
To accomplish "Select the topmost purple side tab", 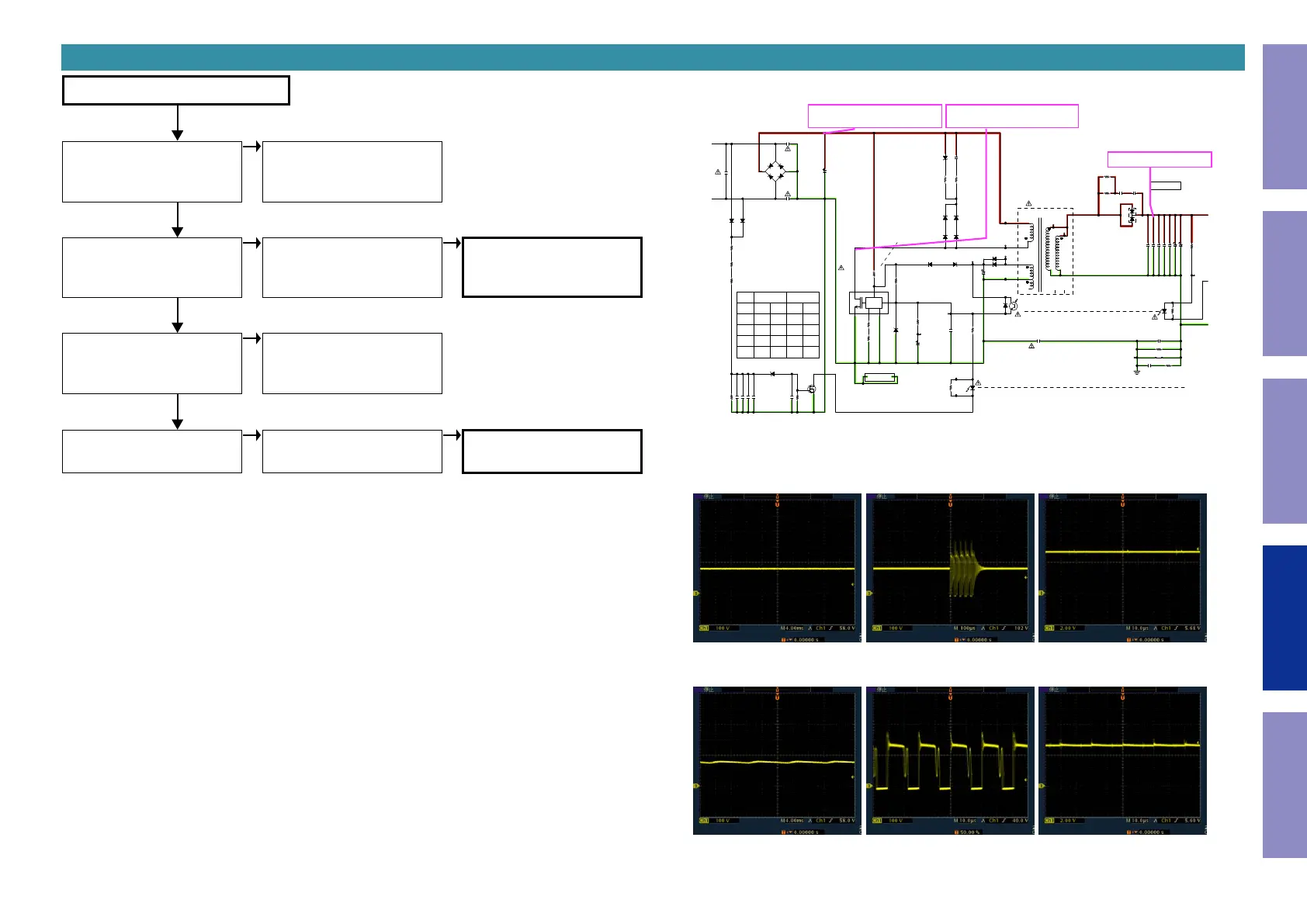I will click(1284, 117).
